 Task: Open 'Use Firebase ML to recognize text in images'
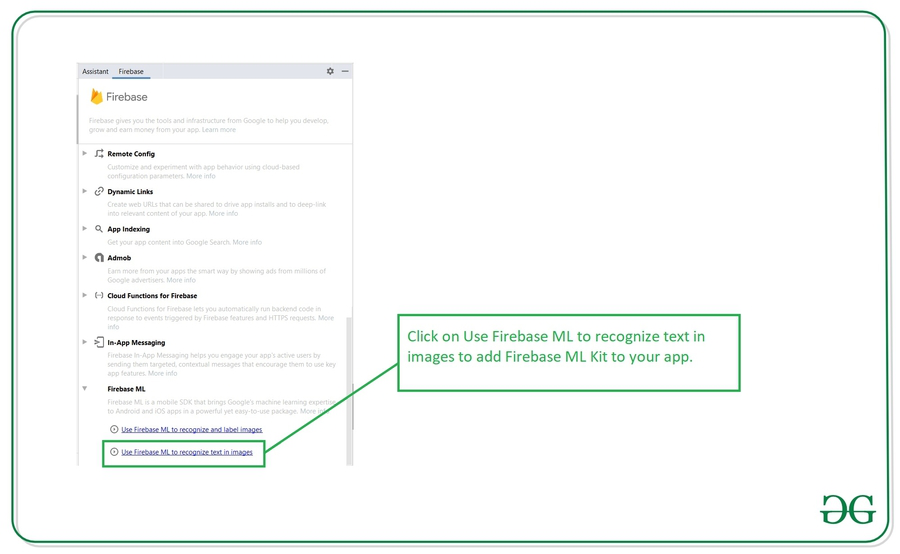[187, 452]
